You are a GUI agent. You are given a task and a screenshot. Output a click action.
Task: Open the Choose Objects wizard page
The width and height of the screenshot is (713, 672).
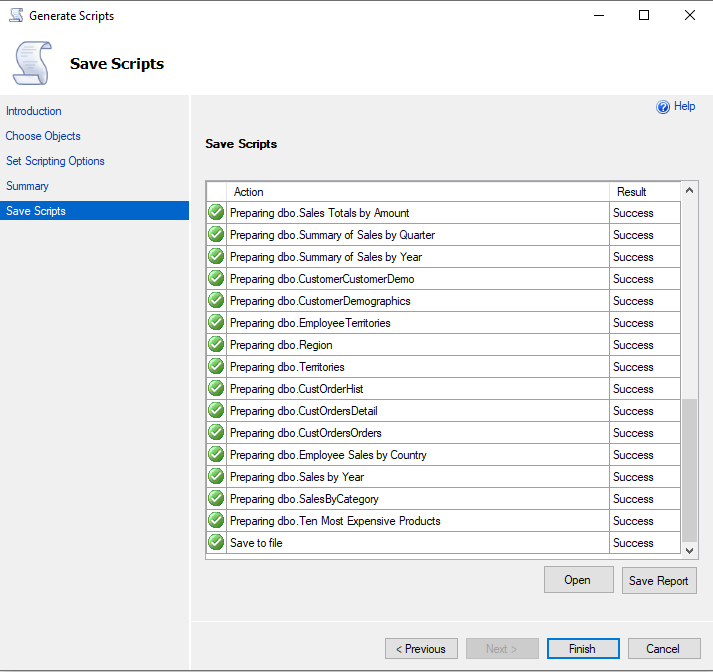coord(43,136)
